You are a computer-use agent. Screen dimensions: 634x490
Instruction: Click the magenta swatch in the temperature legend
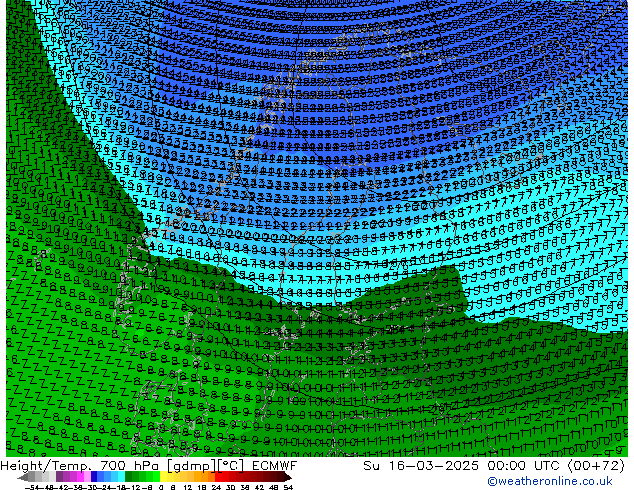pos(80,476)
